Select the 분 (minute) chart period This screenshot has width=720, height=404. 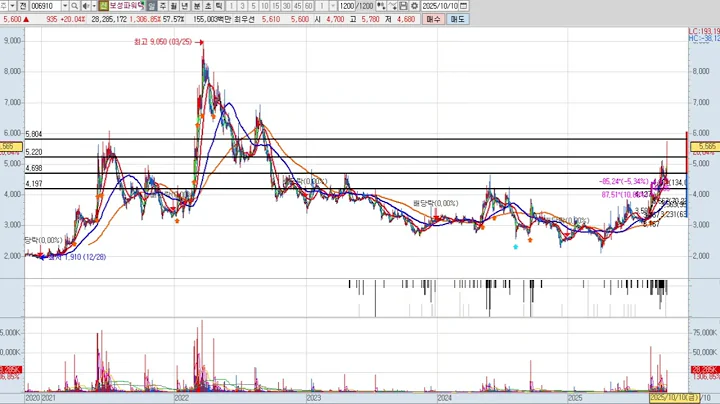[197, 6]
